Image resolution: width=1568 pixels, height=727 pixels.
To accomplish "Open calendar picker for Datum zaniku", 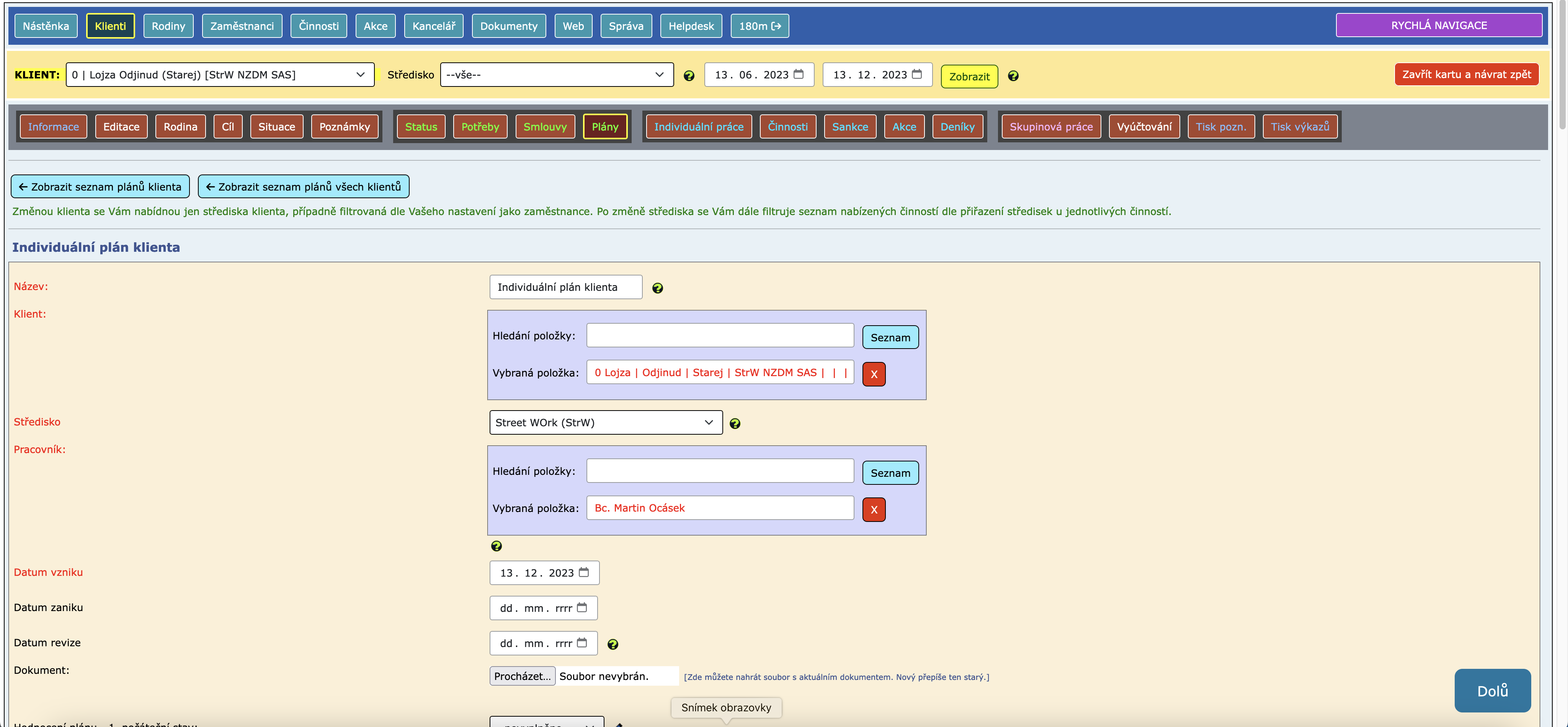I will (x=582, y=608).
